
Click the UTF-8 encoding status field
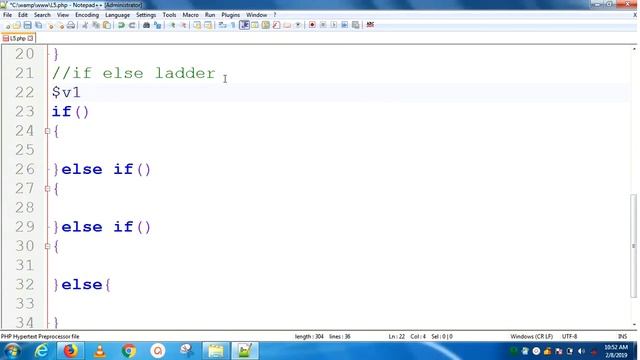coord(569,336)
